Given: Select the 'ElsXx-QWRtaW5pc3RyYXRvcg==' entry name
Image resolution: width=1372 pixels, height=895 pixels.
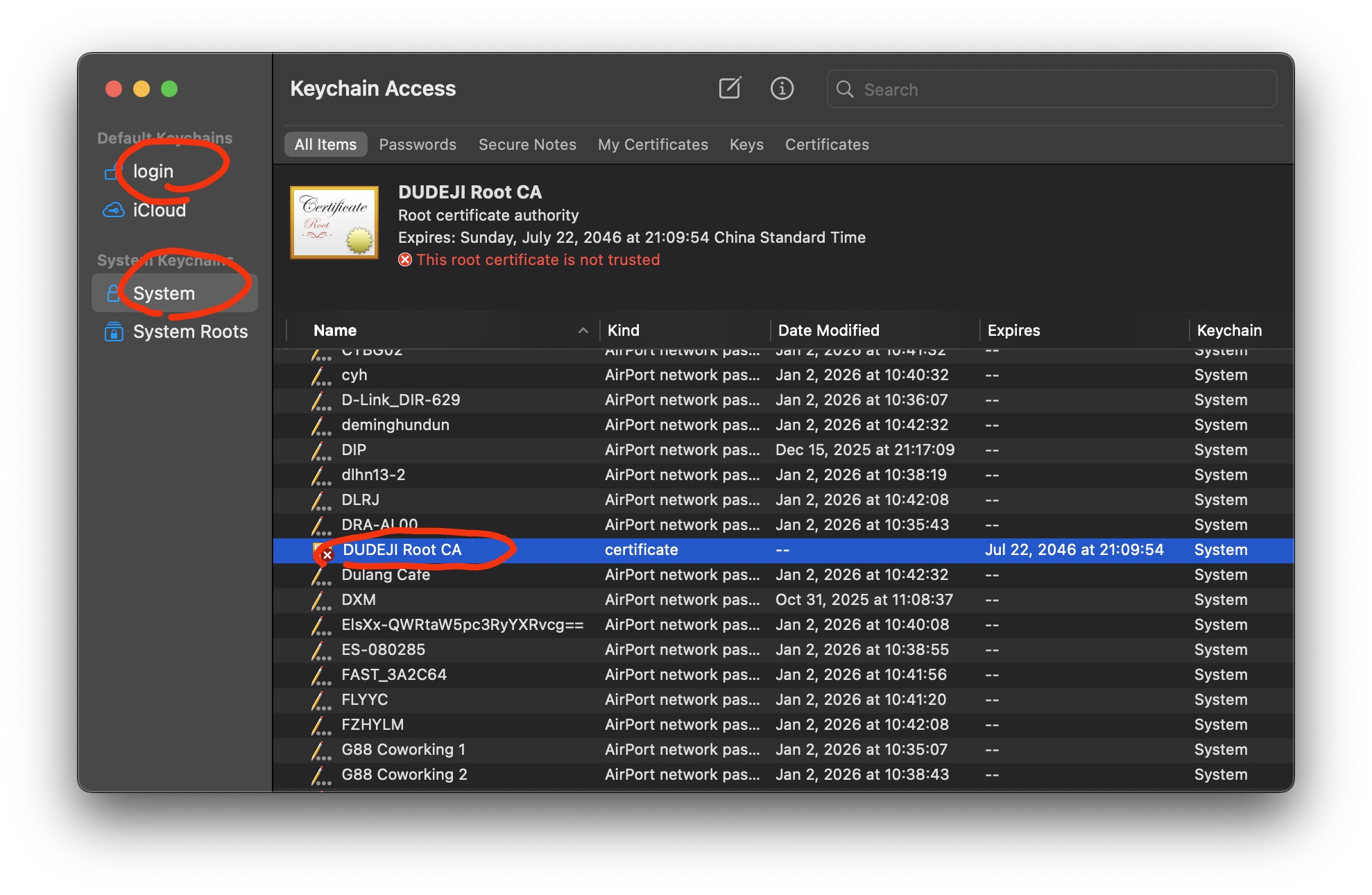Looking at the screenshot, I should point(463,625).
